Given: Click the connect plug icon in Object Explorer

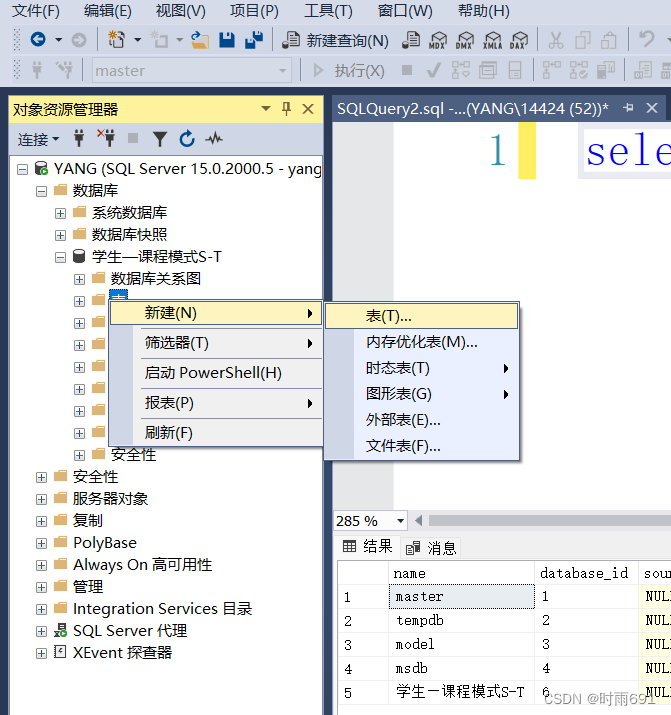Looking at the screenshot, I should tap(79, 138).
